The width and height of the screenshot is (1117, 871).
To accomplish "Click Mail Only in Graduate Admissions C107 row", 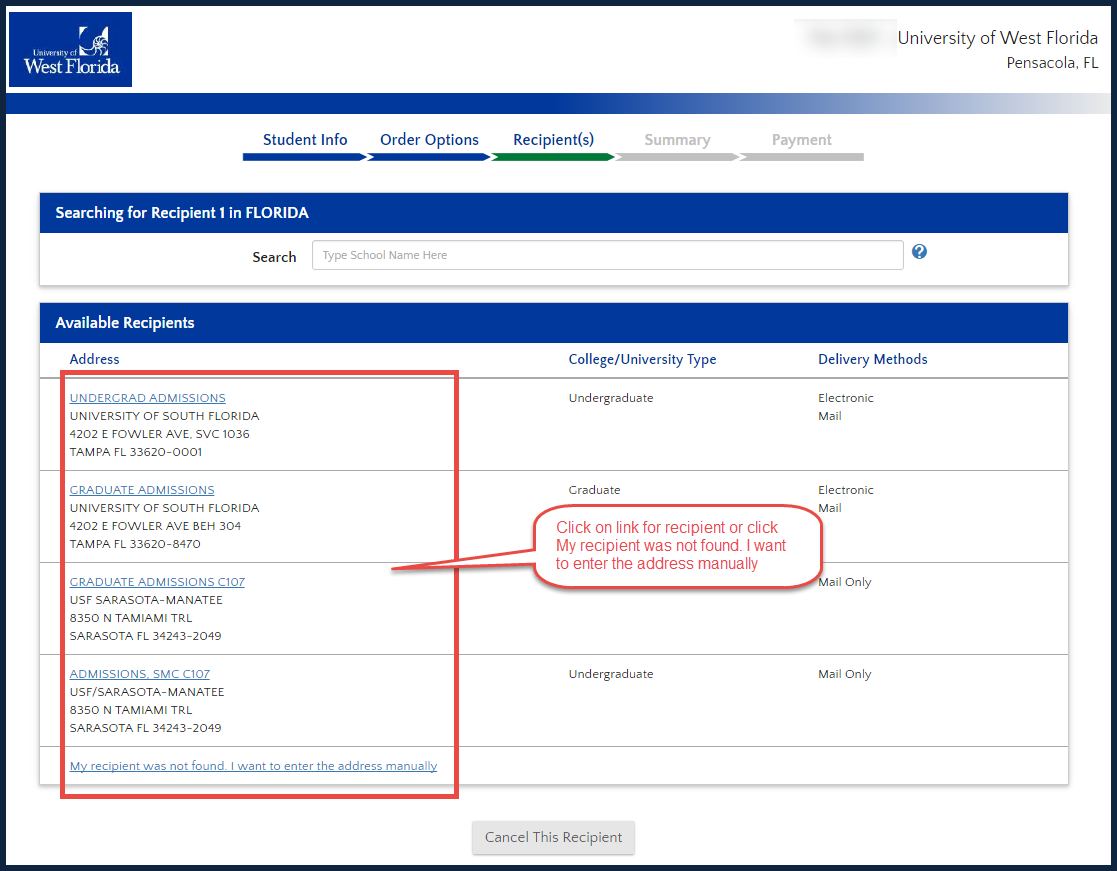I will (x=844, y=582).
